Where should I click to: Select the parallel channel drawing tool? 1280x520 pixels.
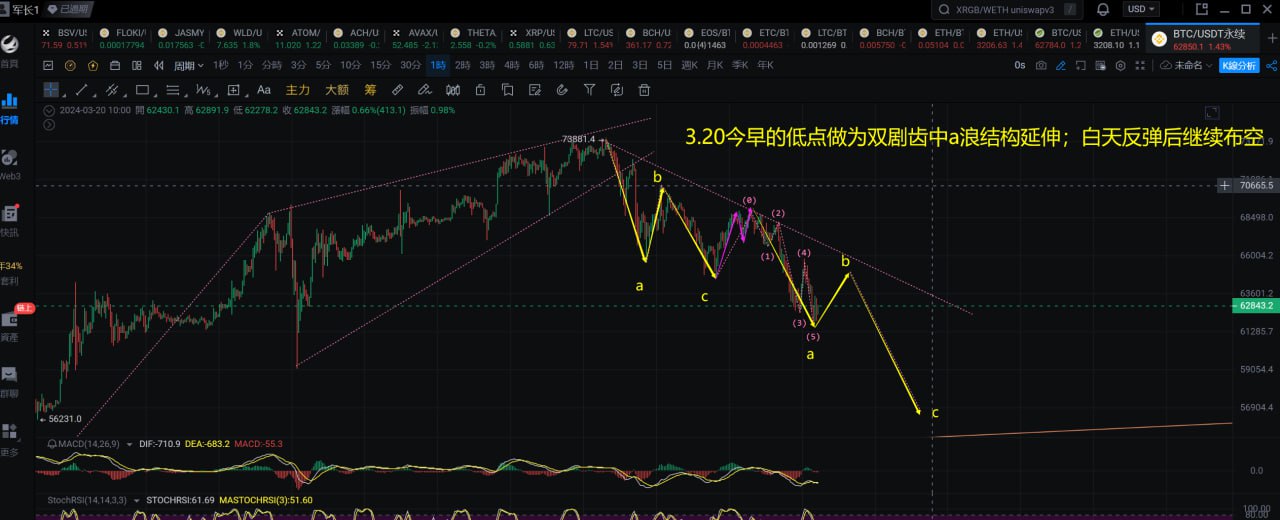[x=112, y=89]
